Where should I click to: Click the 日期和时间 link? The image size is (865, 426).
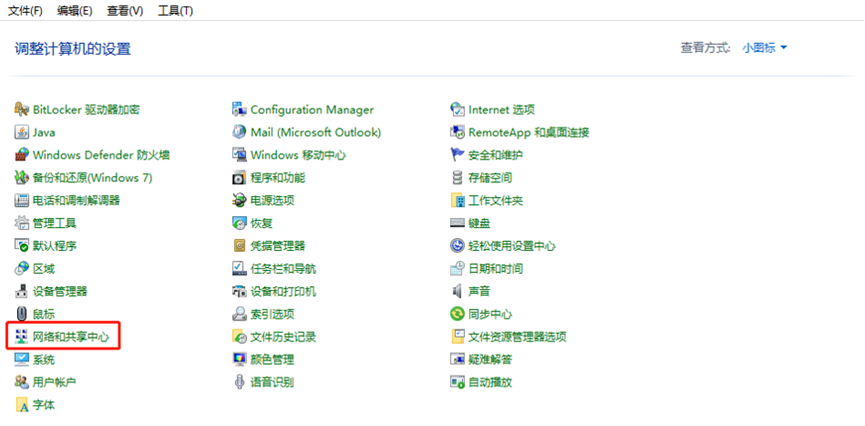tap(495, 268)
